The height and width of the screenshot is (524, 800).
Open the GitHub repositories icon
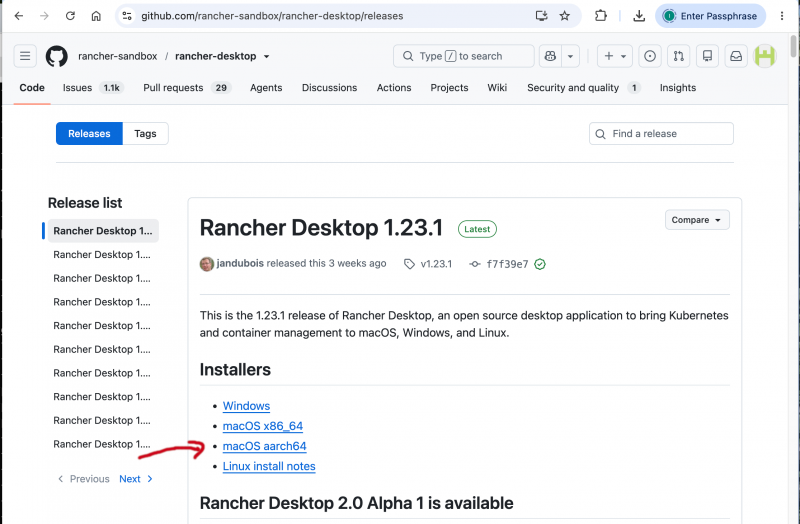(707, 56)
